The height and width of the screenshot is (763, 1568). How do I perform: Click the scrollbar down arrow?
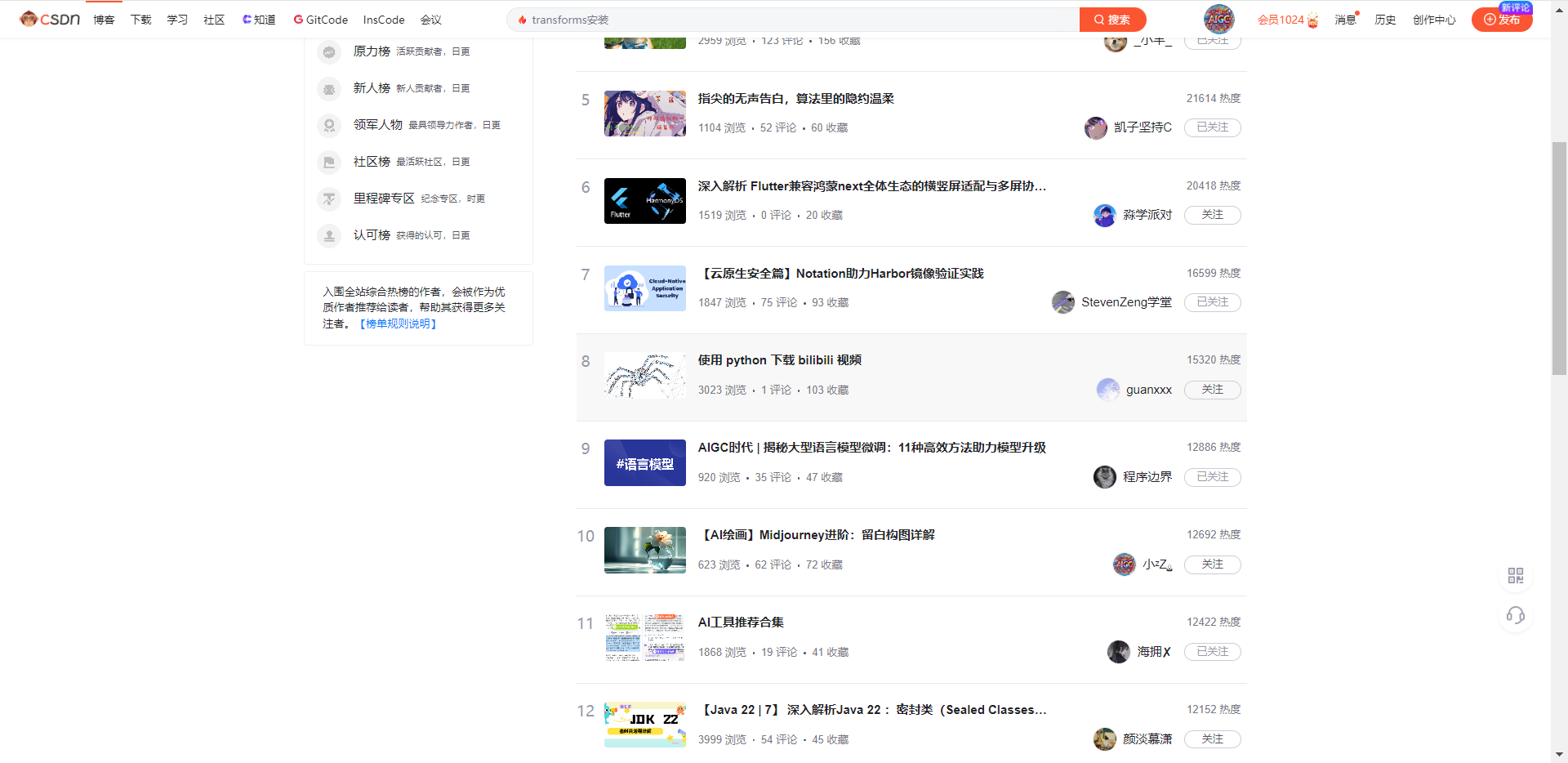click(1560, 756)
